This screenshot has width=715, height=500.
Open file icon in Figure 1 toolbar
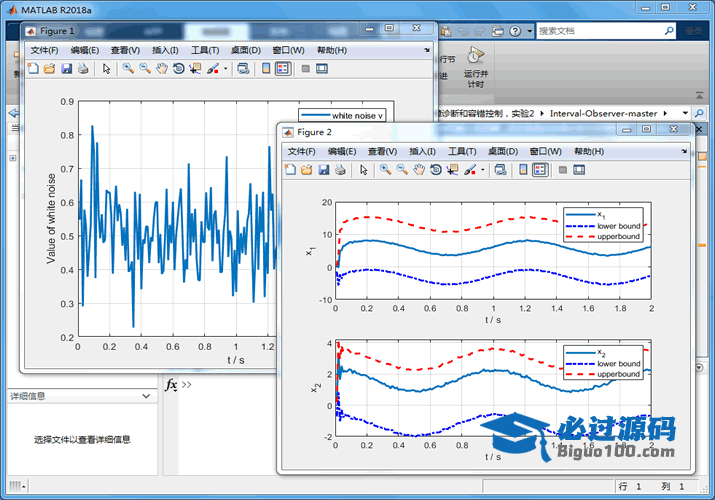click(49, 69)
